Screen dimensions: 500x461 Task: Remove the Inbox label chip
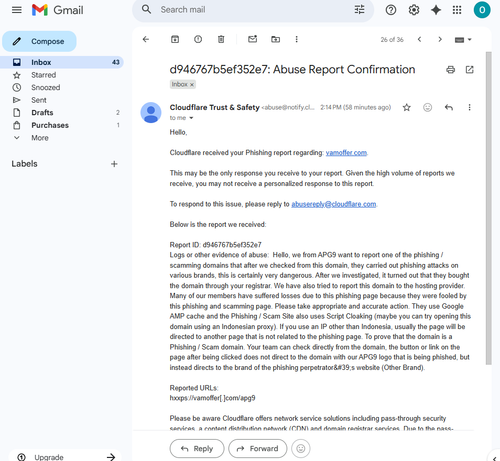click(192, 85)
